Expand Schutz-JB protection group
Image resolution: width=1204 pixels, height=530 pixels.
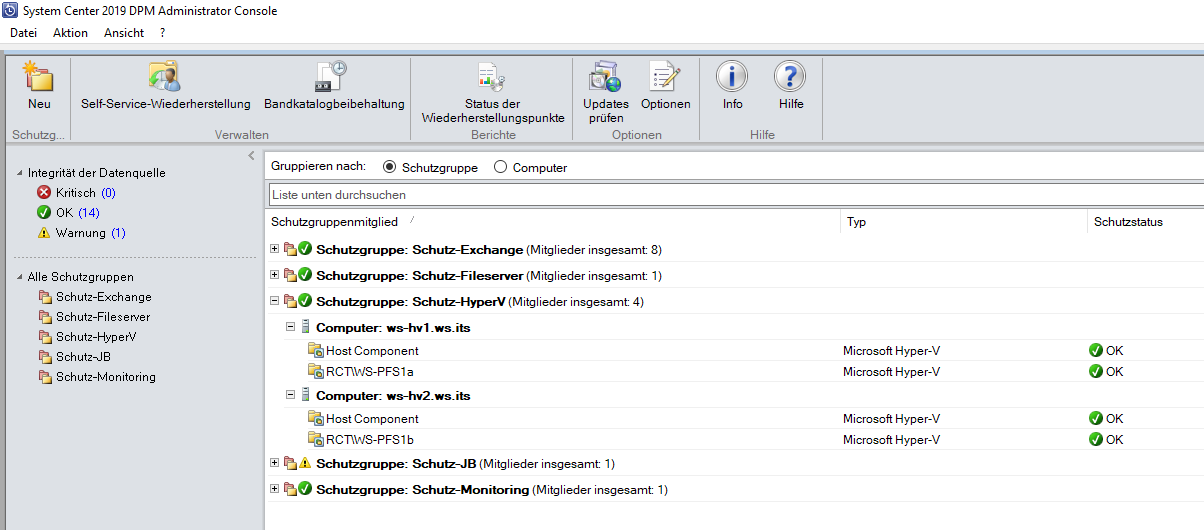275,462
